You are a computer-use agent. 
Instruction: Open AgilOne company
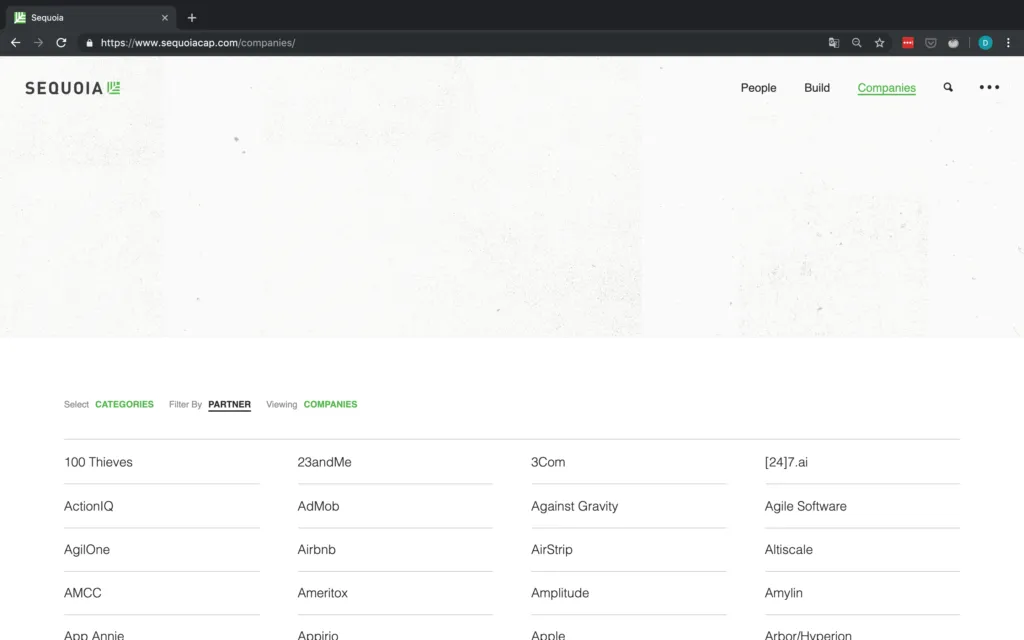pyautogui.click(x=87, y=550)
